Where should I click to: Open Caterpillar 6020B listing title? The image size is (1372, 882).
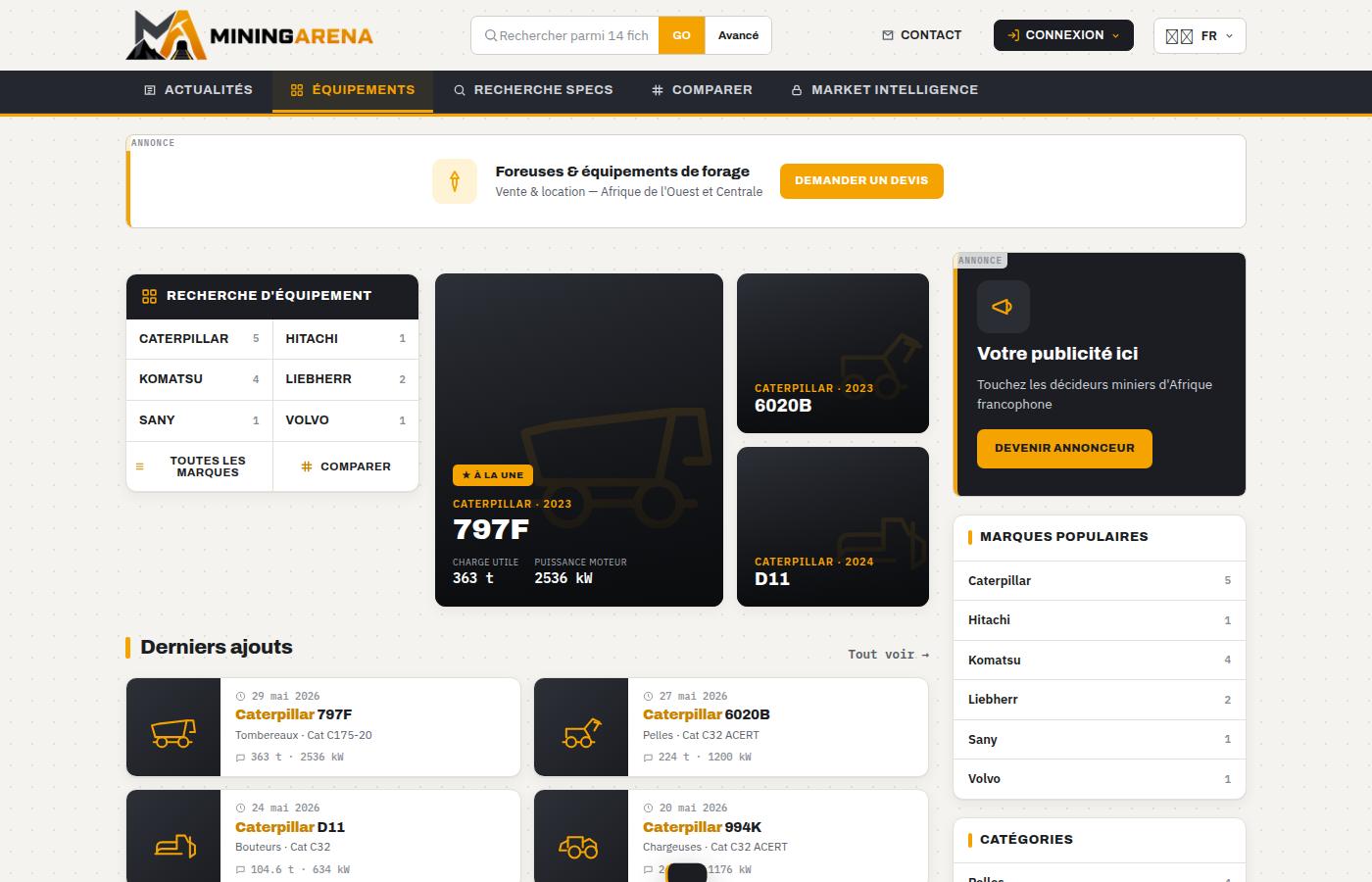coord(707,714)
